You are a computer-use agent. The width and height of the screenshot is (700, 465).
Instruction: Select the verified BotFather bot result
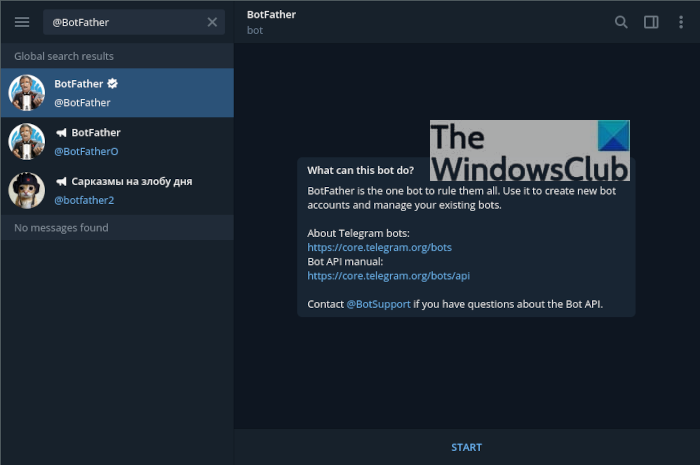pos(117,93)
